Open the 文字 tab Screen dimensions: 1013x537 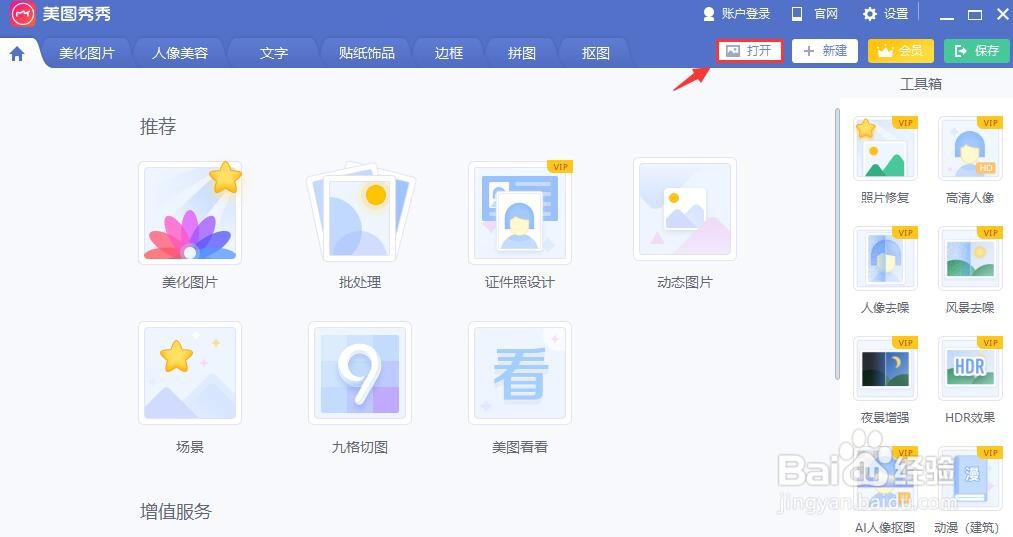(273, 53)
